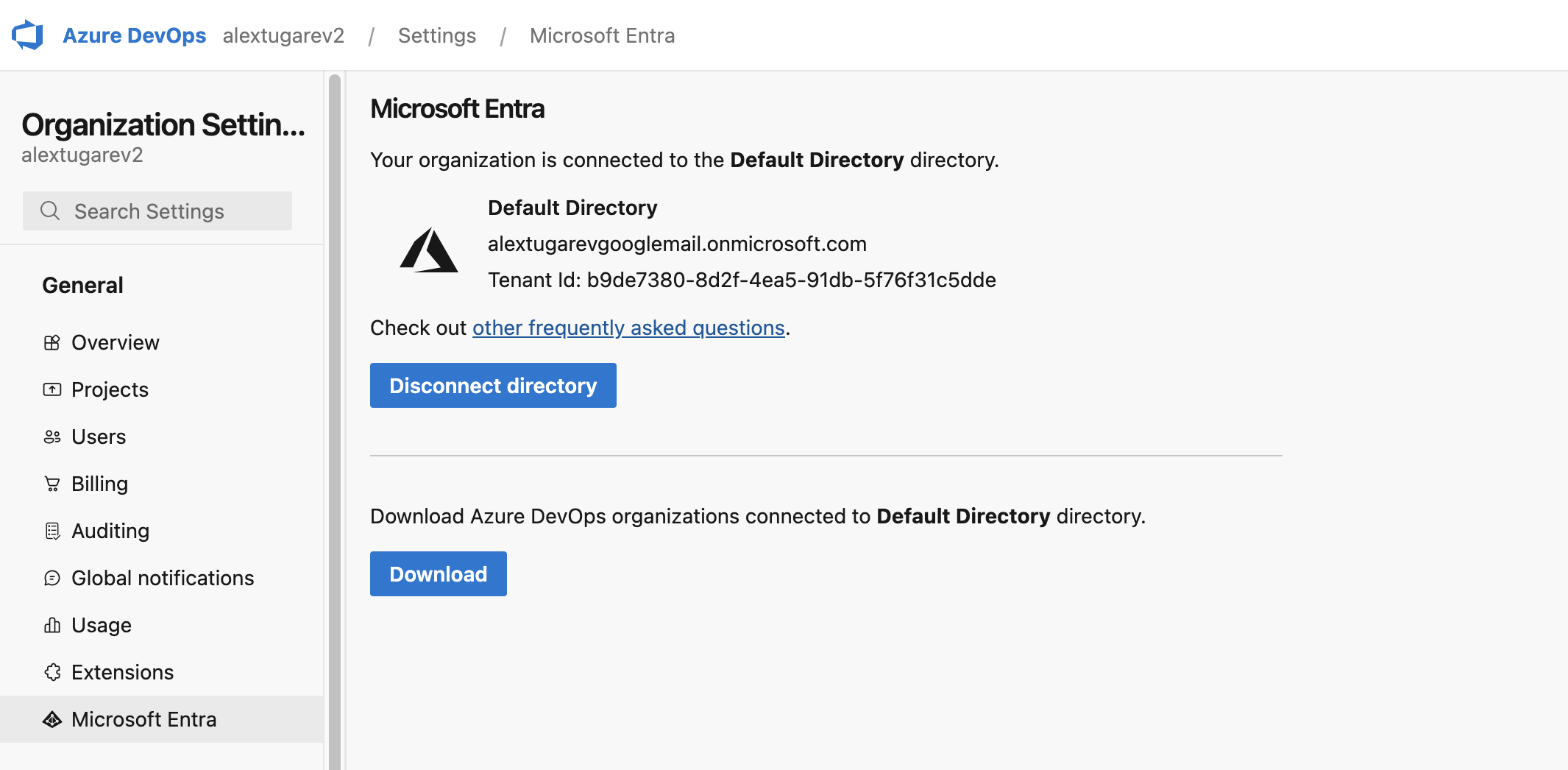Click the Global notifications chat icon
The image size is (1568, 770).
tap(52, 579)
